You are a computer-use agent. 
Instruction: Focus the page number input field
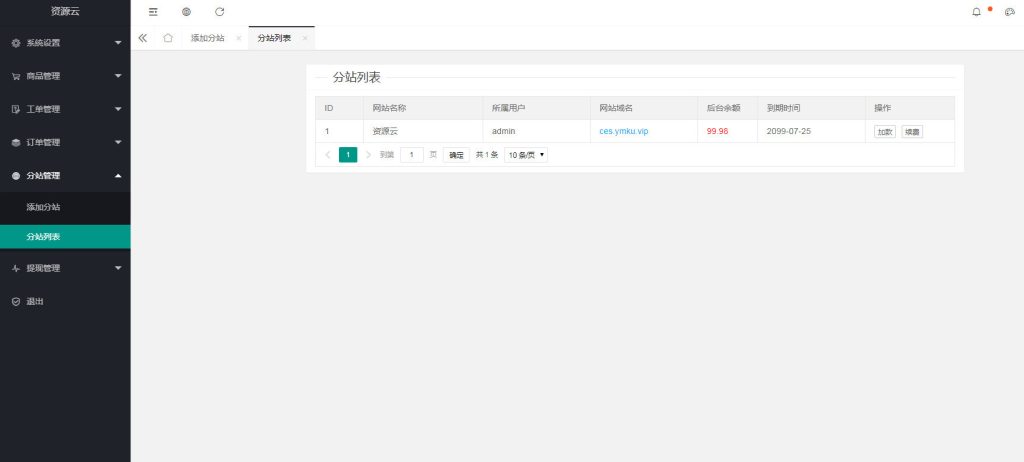coord(411,155)
